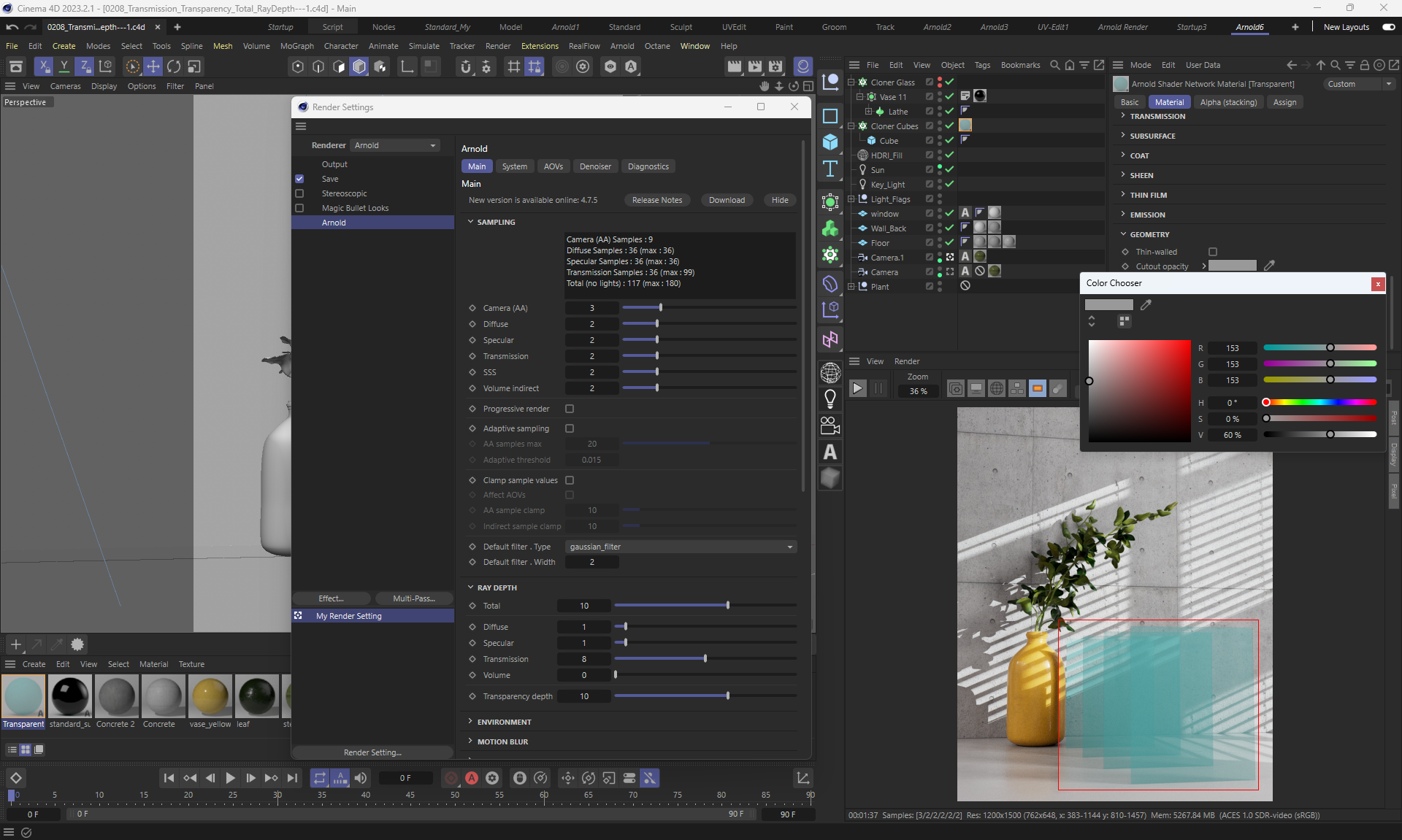Viewport: 1402px width, 840px height.
Task: Open the MoGraph menu
Action: pos(296,46)
